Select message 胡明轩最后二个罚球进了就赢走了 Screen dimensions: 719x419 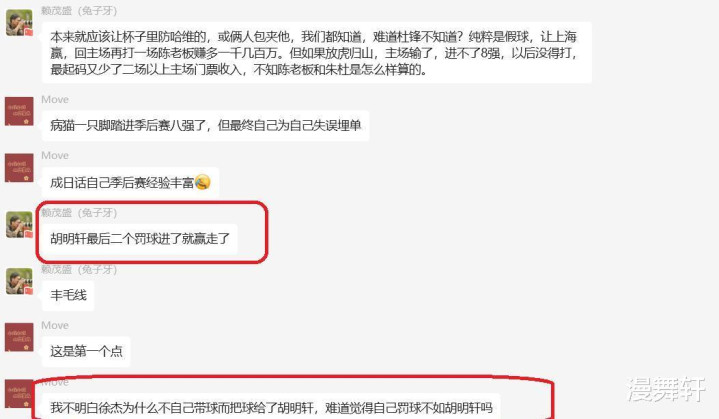[x=139, y=238]
